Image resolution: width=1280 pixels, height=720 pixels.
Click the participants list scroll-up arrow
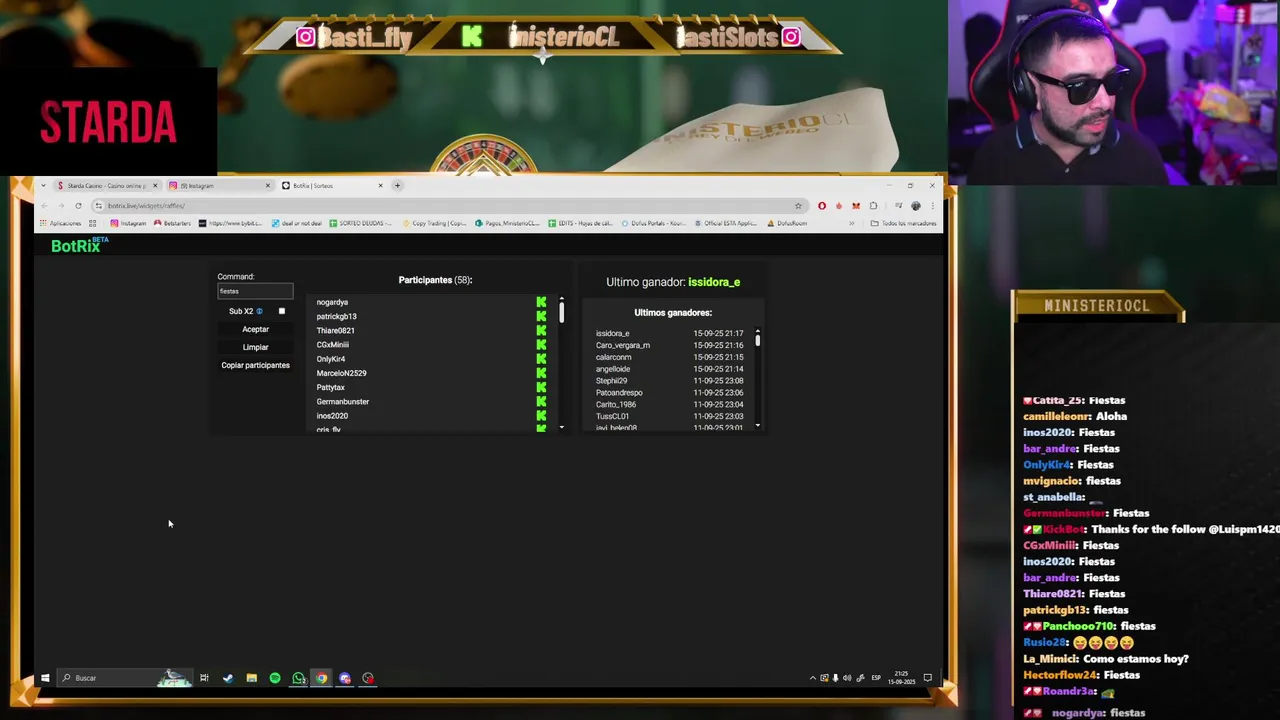pyautogui.click(x=561, y=299)
